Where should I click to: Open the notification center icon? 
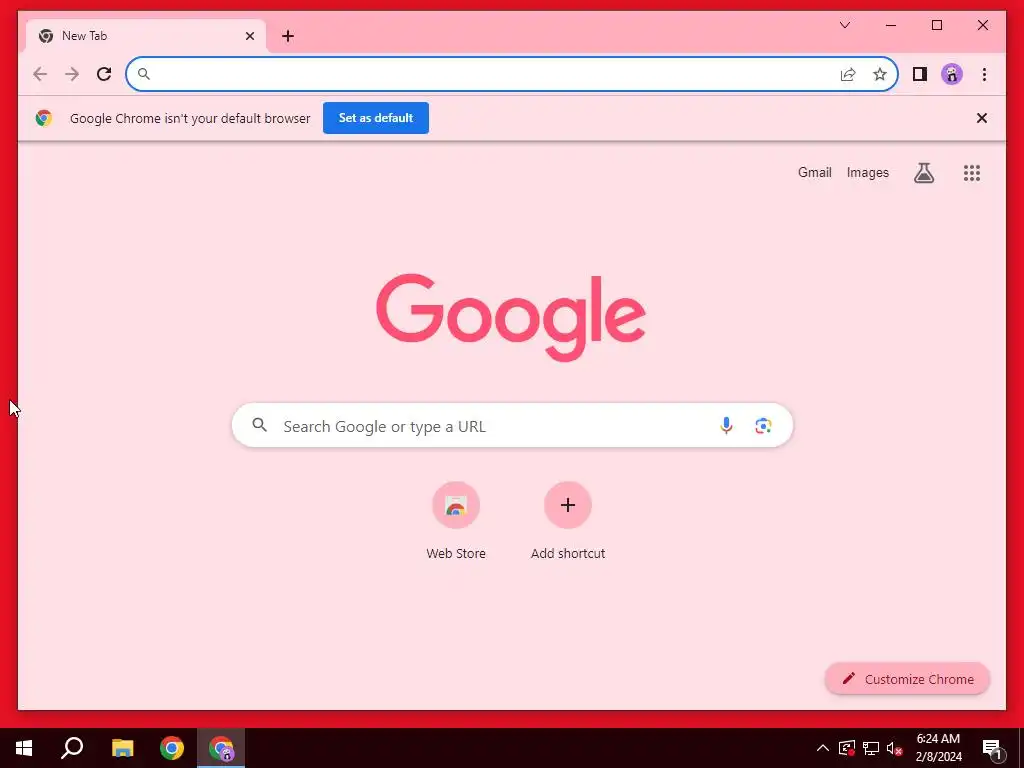[992, 749]
